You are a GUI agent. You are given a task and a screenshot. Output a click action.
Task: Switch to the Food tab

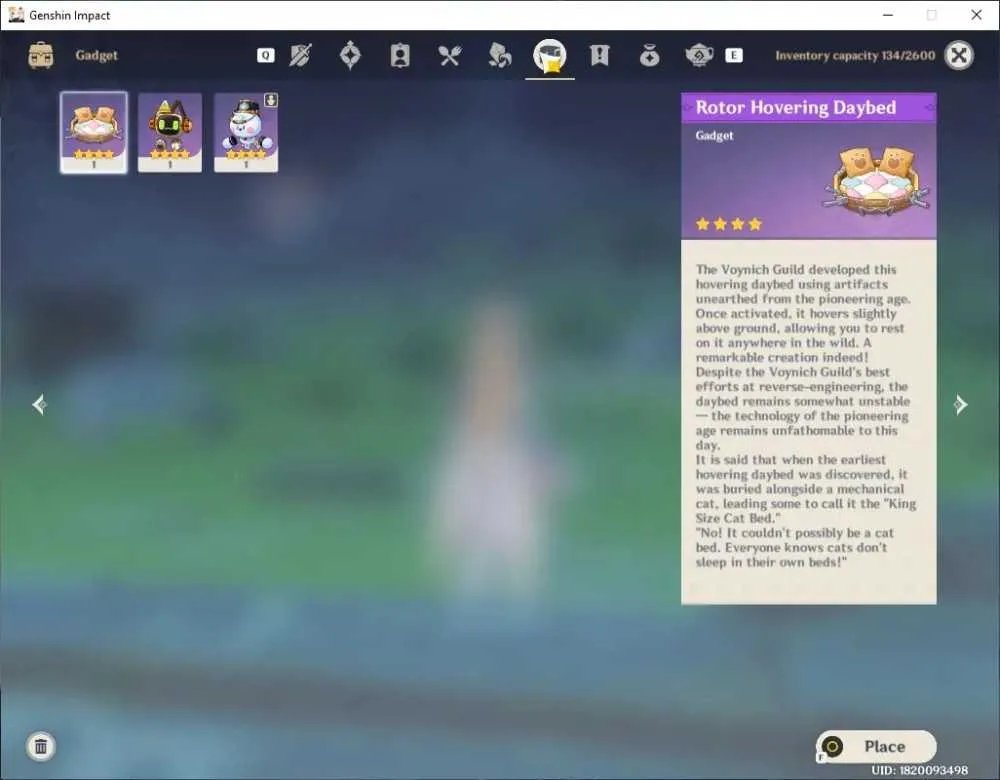tap(450, 55)
